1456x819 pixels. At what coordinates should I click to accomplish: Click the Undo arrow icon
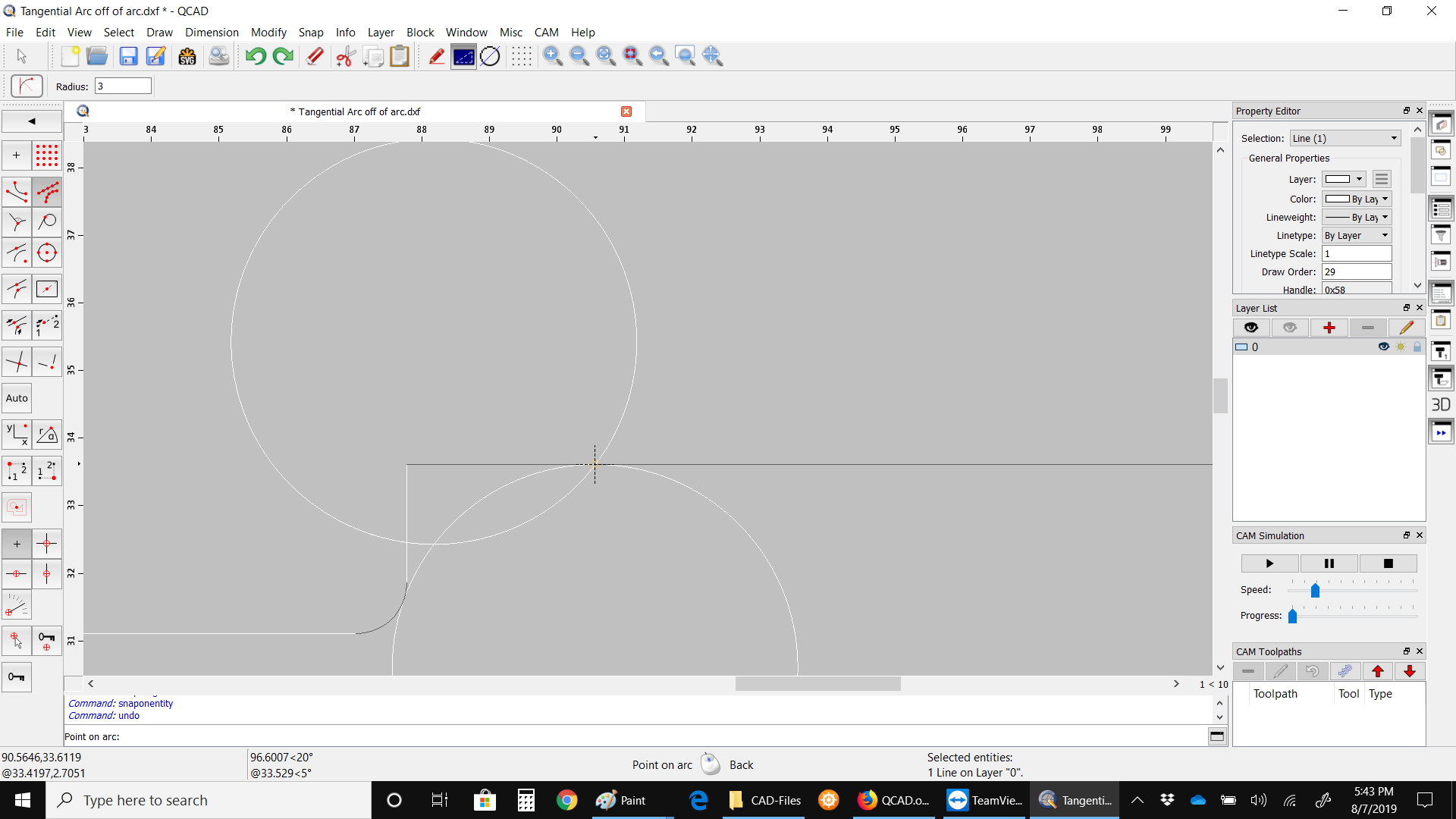[x=256, y=56]
